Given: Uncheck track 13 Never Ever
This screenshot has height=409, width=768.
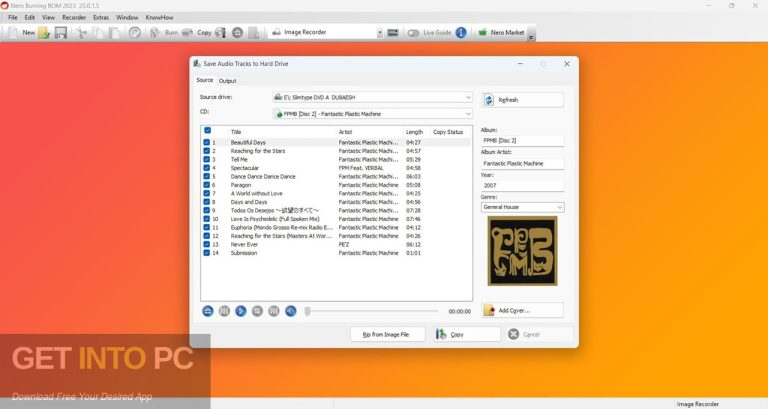Looking at the screenshot, I should [206, 244].
